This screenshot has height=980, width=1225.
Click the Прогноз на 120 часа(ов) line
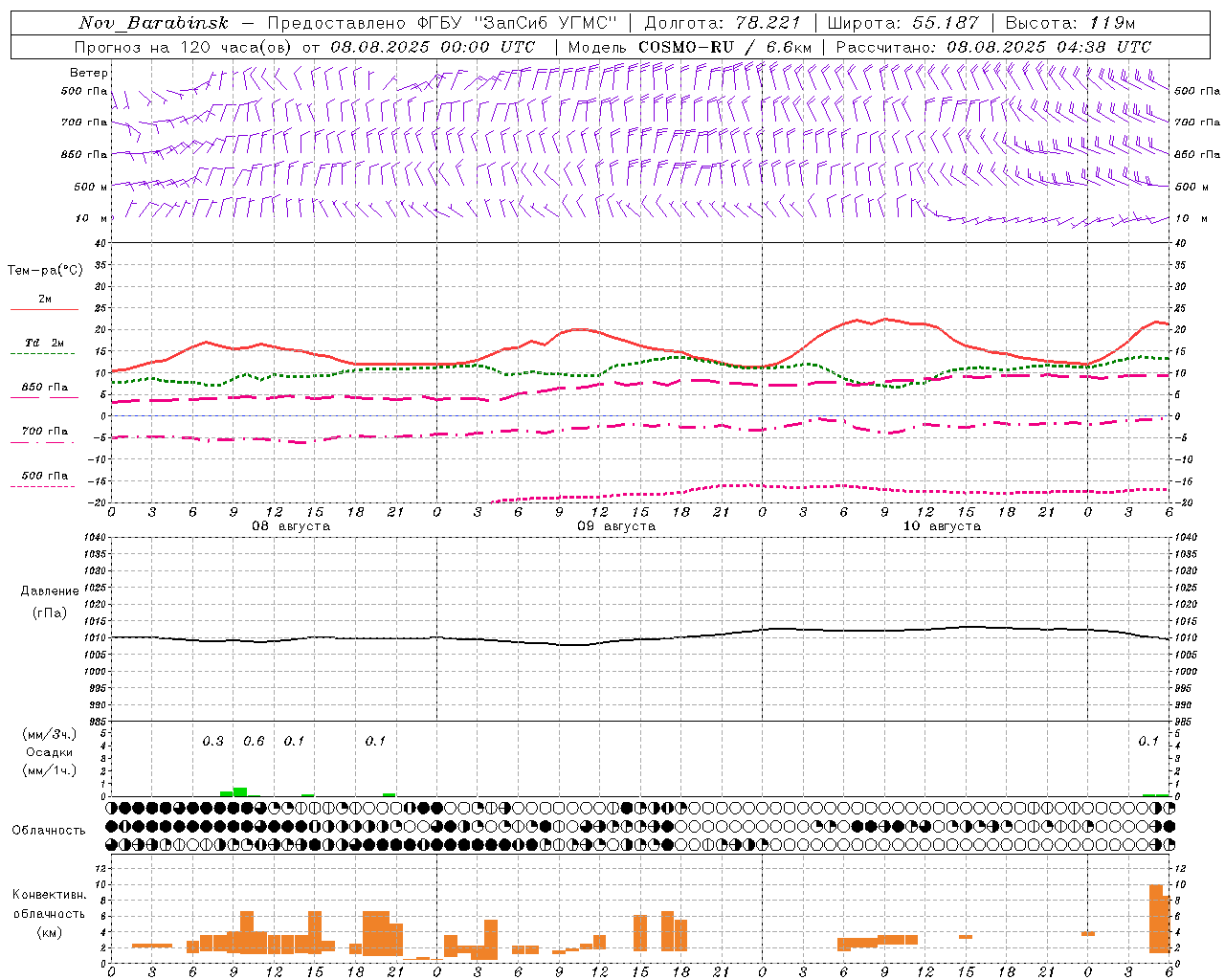pos(304,47)
